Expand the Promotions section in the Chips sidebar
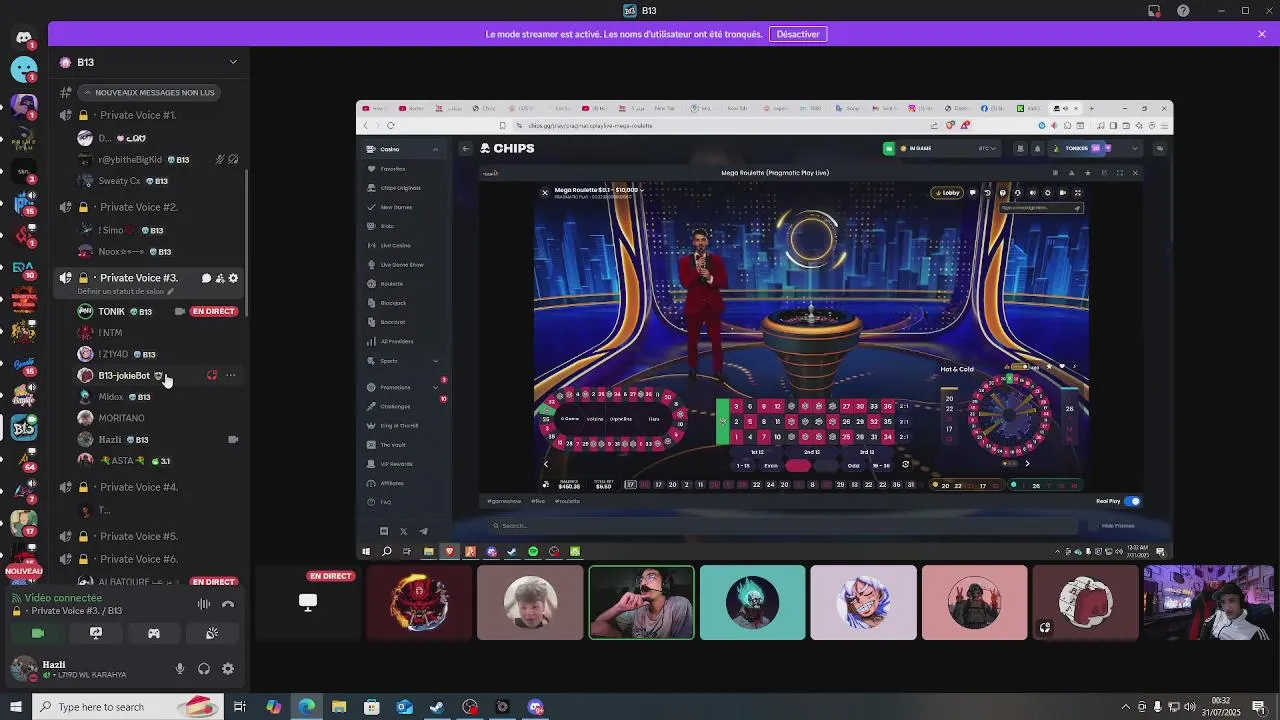The image size is (1280, 720). point(435,388)
